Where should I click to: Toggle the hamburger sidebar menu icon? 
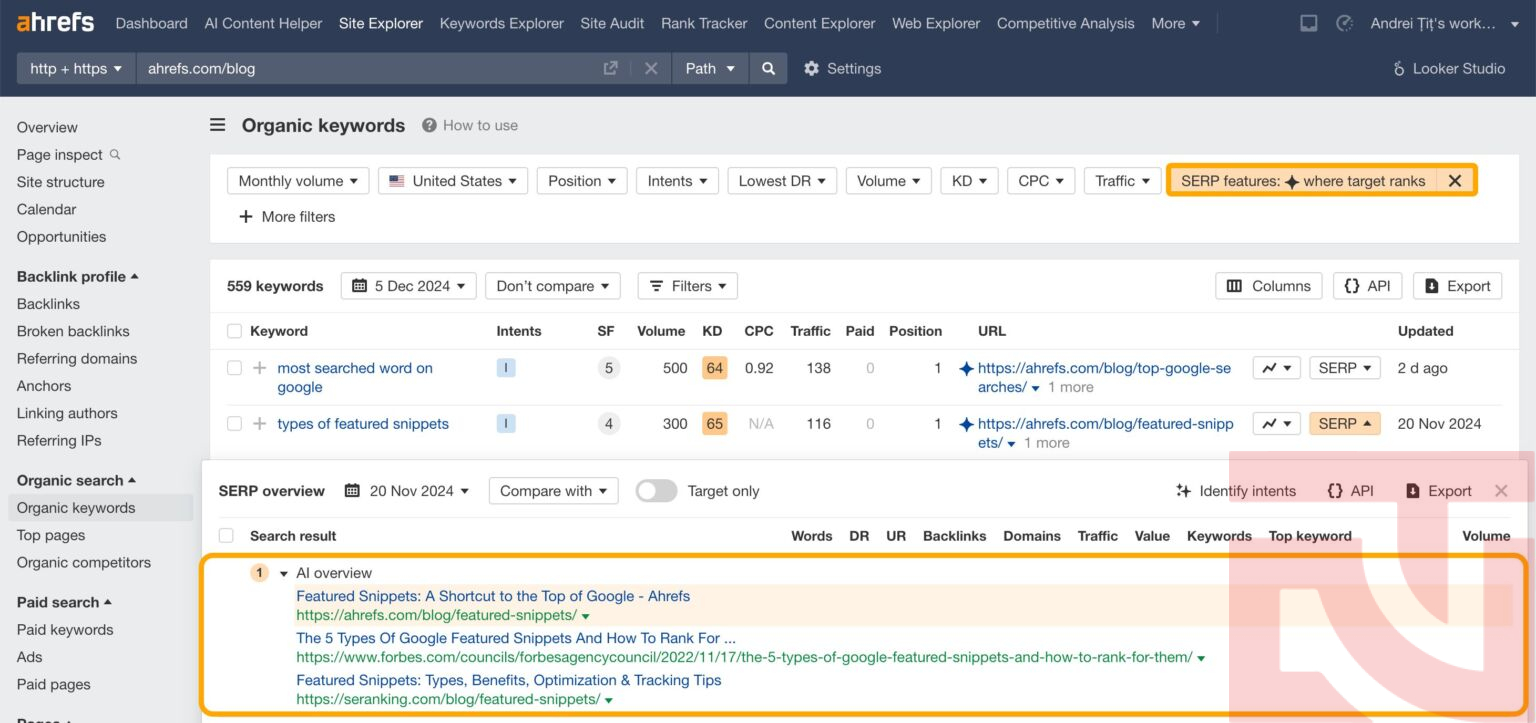[x=217, y=125]
